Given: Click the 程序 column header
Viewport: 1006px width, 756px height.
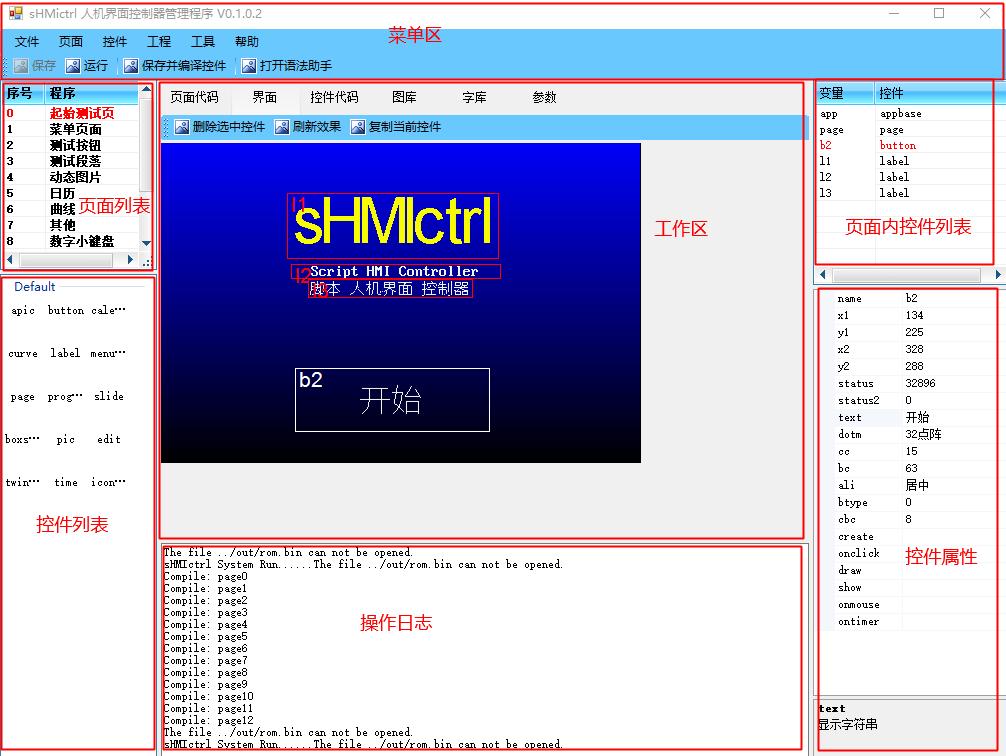Looking at the screenshot, I should coord(92,93).
